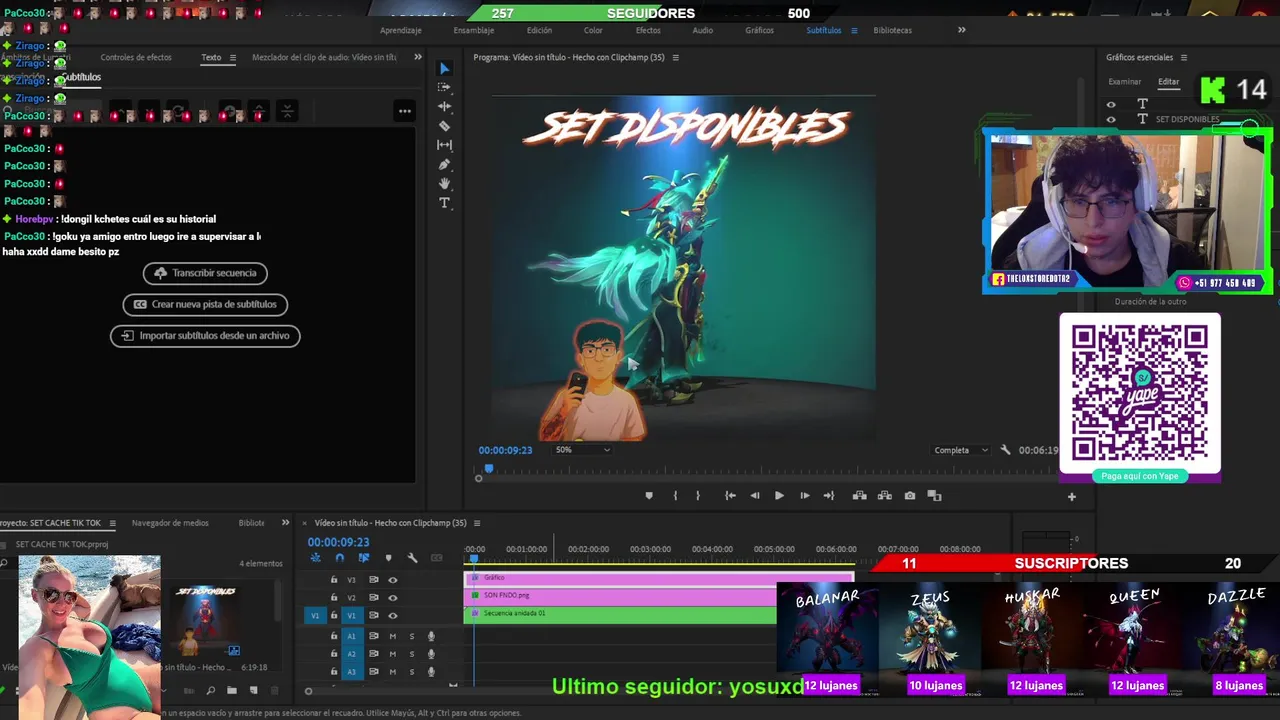Open Navegador de medios tab

coord(170,523)
